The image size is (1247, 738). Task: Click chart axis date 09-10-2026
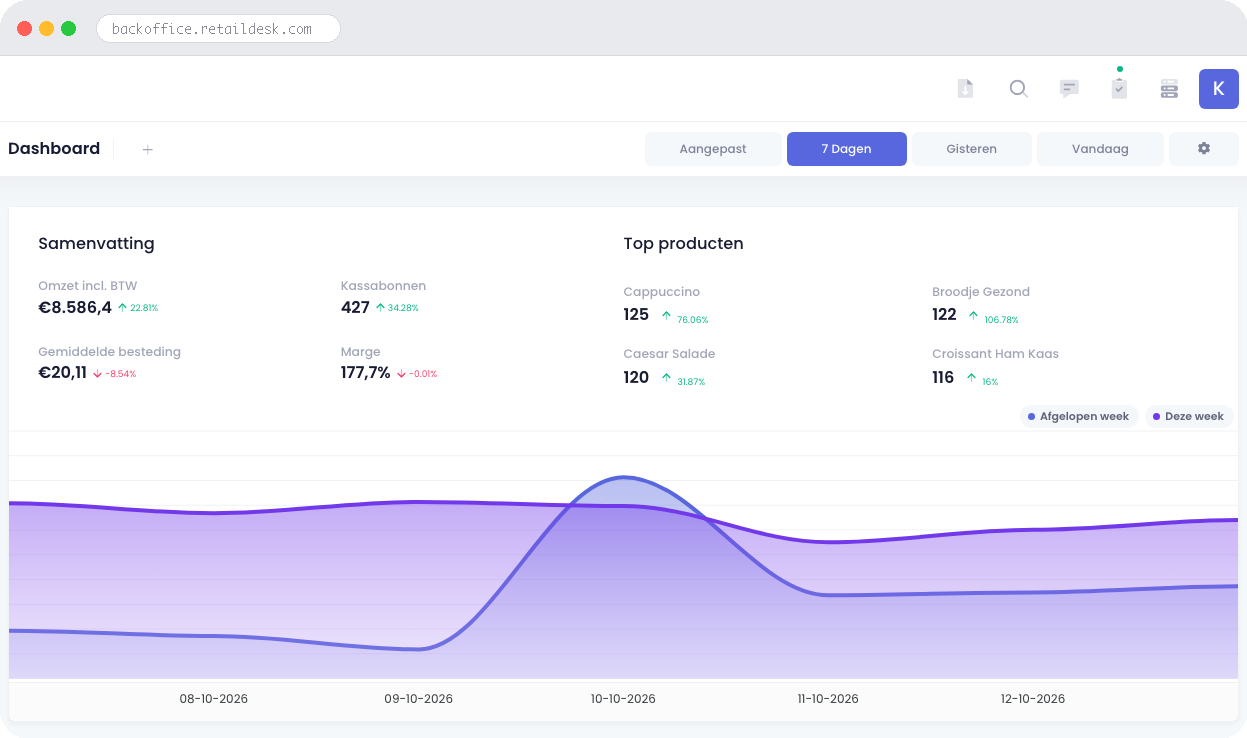419,699
